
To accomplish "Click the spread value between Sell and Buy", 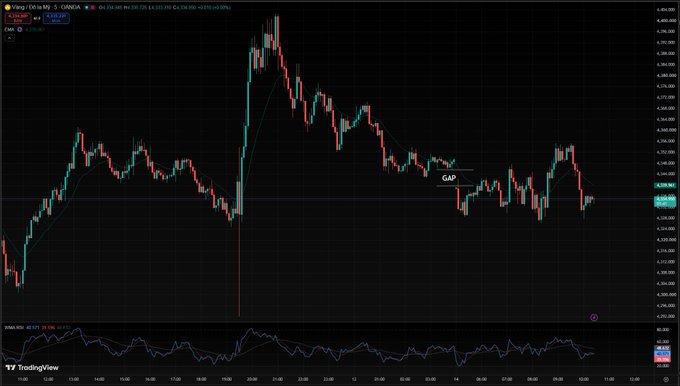I will coord(37,18).
